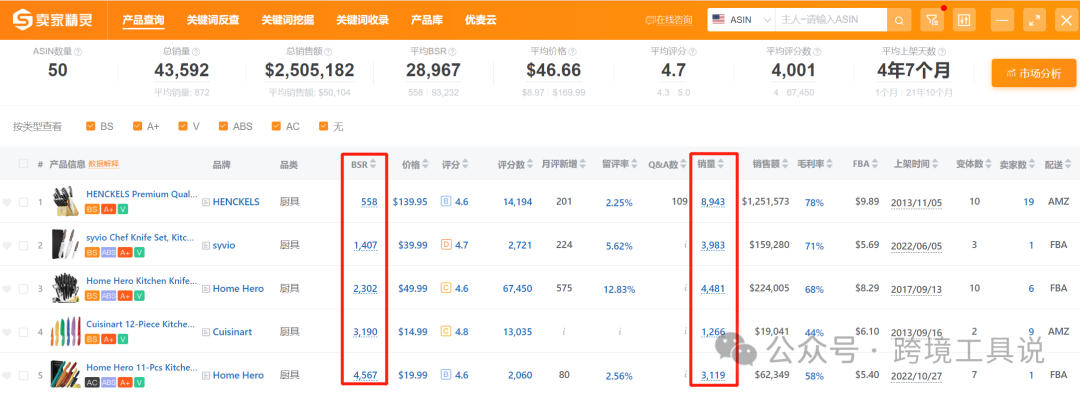Uncheck the BS type filter
1080x394 pixels.
pos(90,126)
